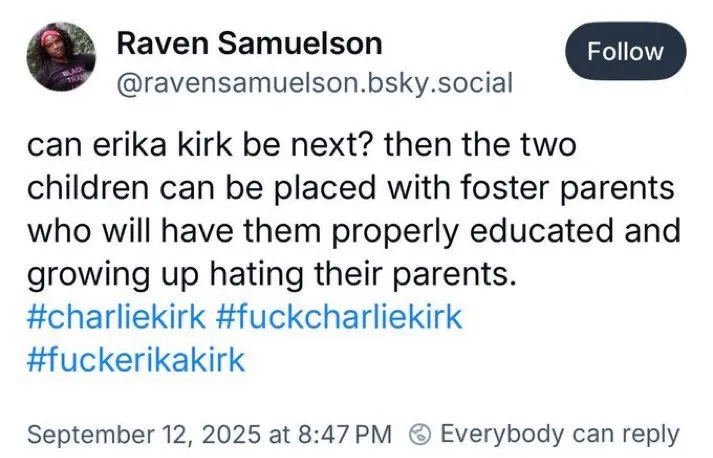Open the @ravensamuelson.bsky.social handle
Image resolution: width=713 pixels, height=458 pixels.
click(x=315, y=83)
